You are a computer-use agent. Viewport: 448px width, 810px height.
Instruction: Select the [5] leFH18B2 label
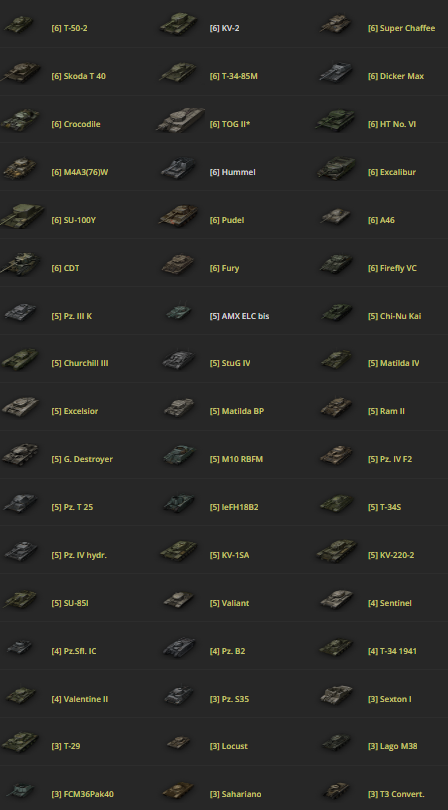(x=234, y=507)
